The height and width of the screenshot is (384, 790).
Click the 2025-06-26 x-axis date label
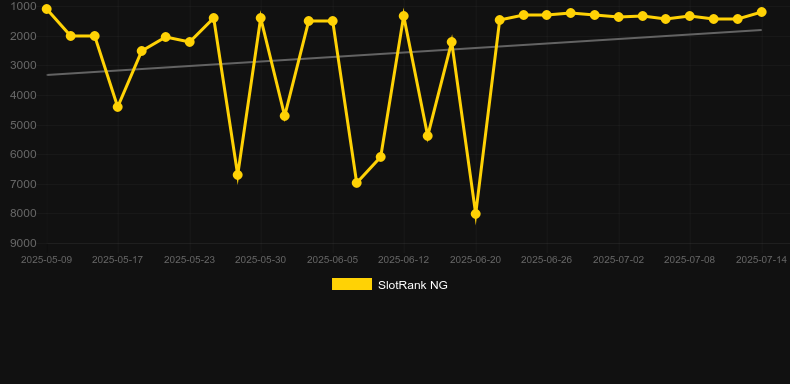(547, 260)
